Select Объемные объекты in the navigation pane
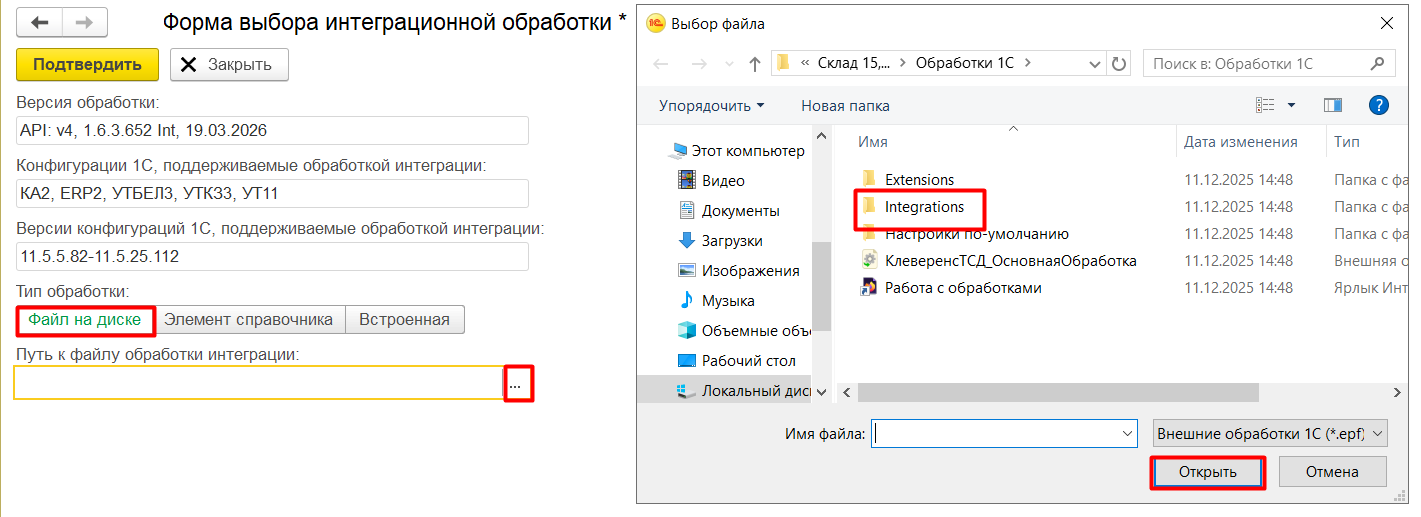 coord(743,331)
